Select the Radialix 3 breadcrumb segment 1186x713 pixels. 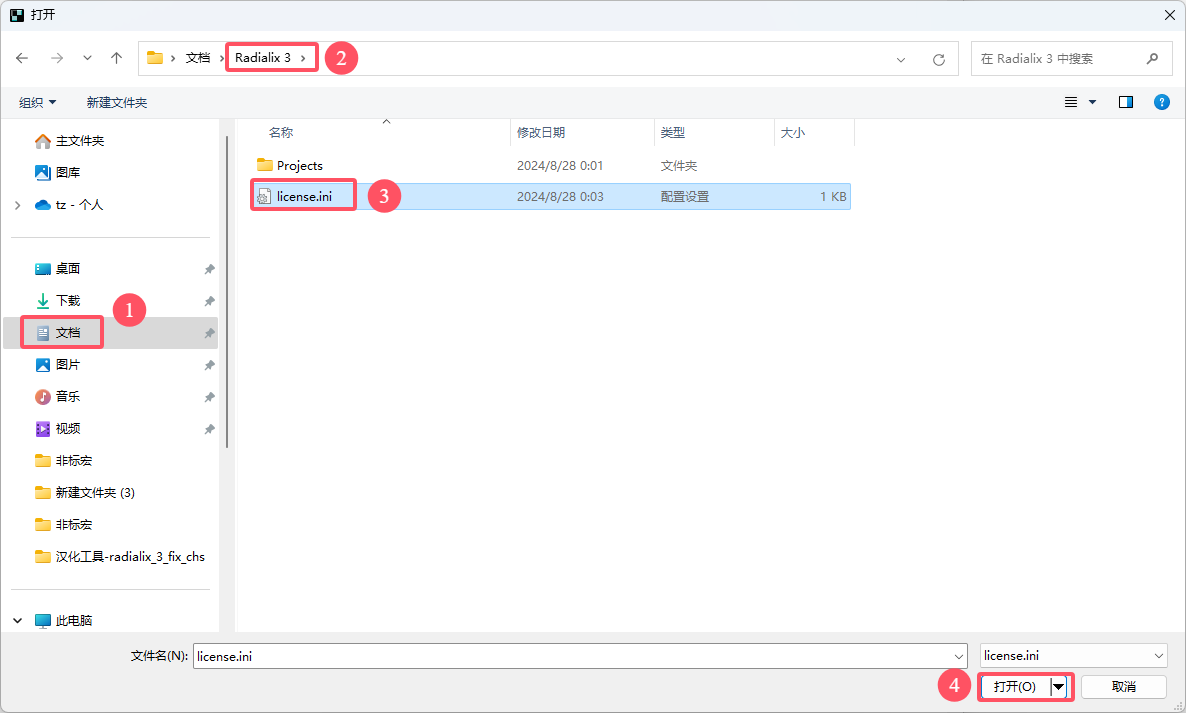point(262,57)
